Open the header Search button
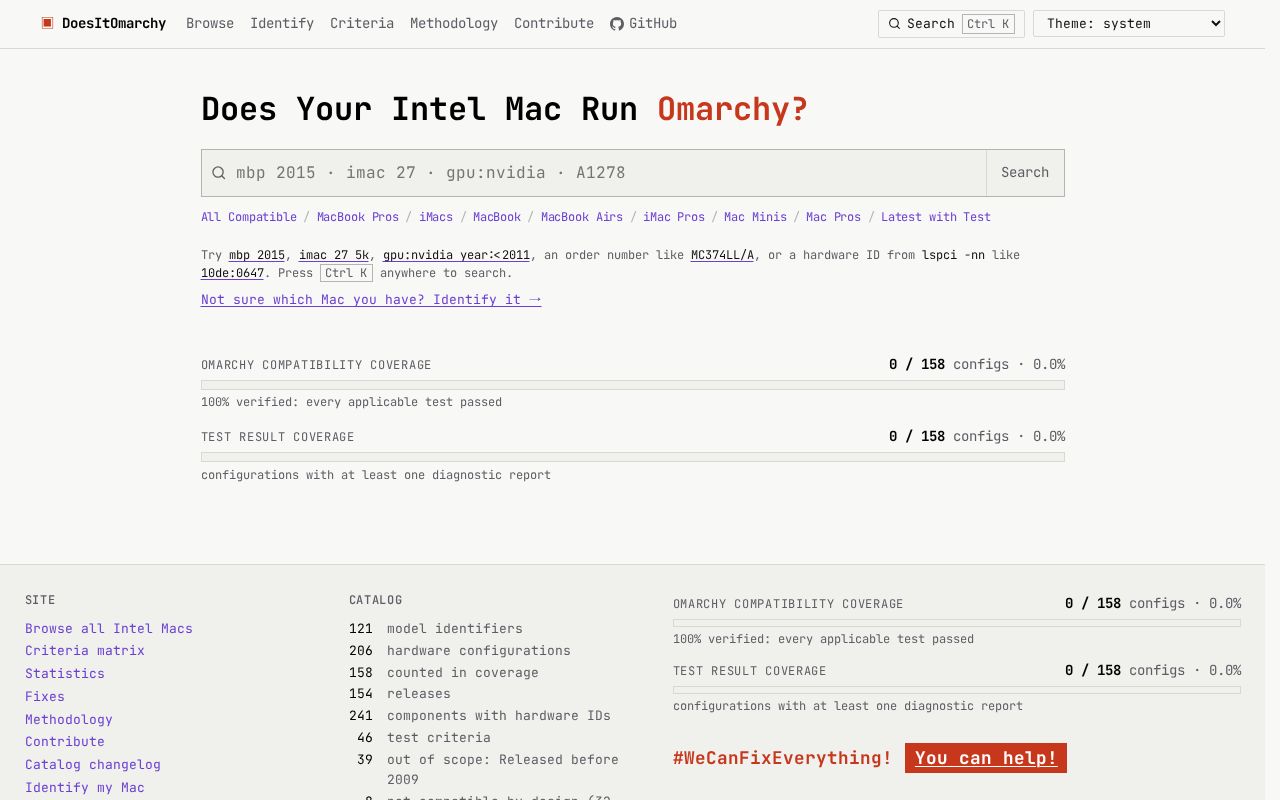 coord(951,24)
